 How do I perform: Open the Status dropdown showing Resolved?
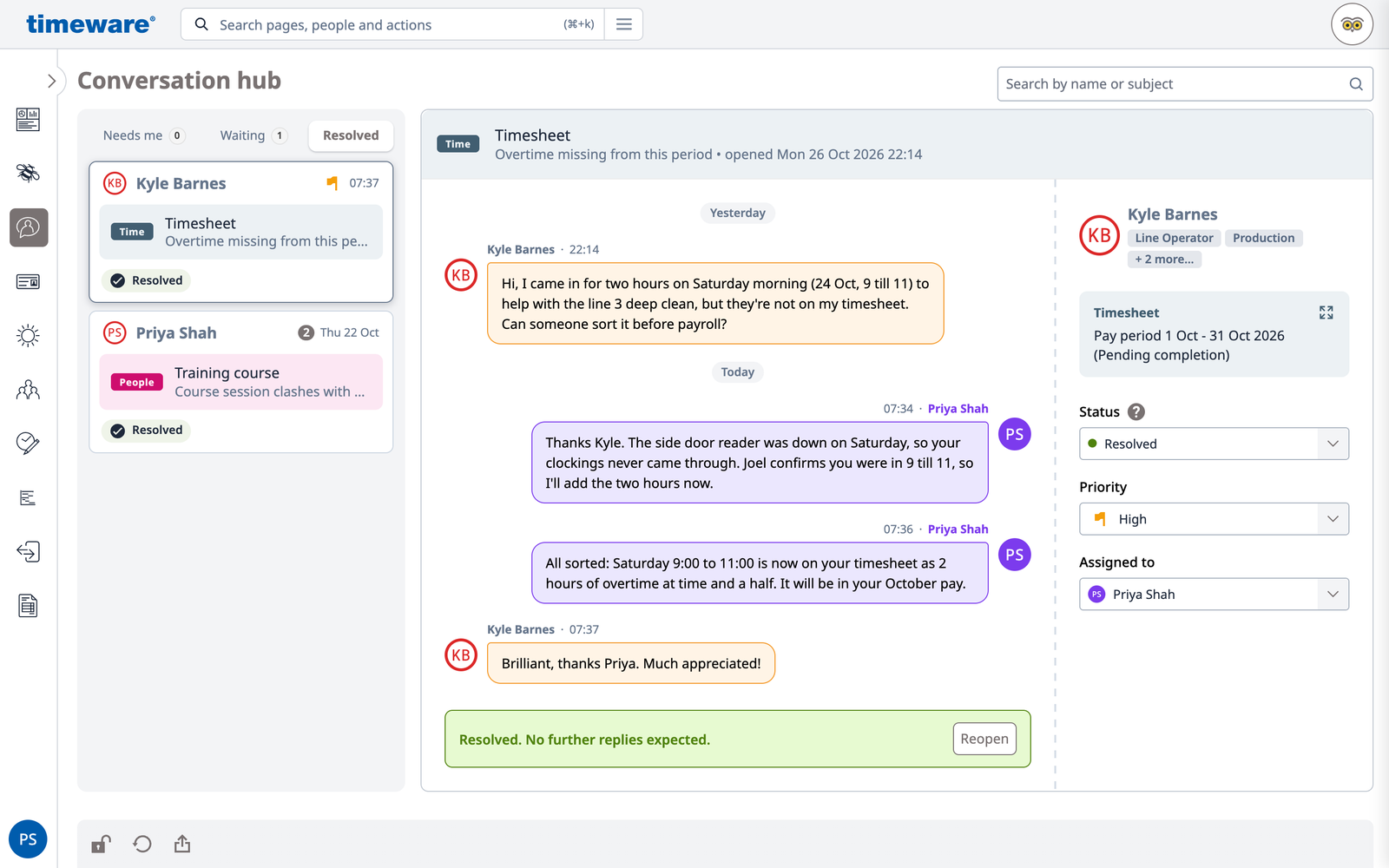1214,444
